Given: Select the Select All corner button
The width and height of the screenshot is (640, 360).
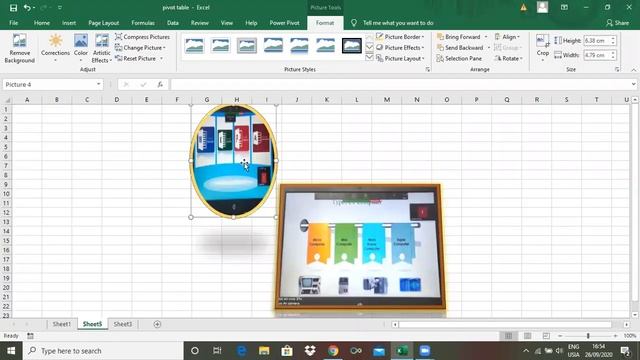Looking at the screenshot, I should 7,100.
